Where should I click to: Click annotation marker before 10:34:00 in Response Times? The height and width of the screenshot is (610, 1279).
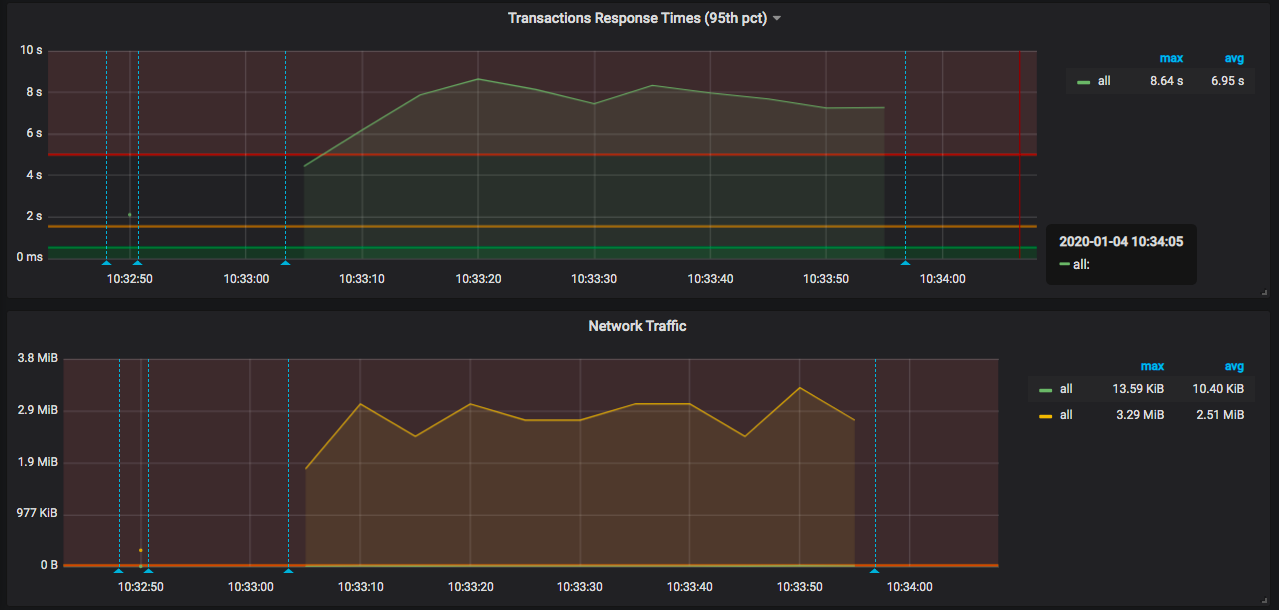(905, 263)
